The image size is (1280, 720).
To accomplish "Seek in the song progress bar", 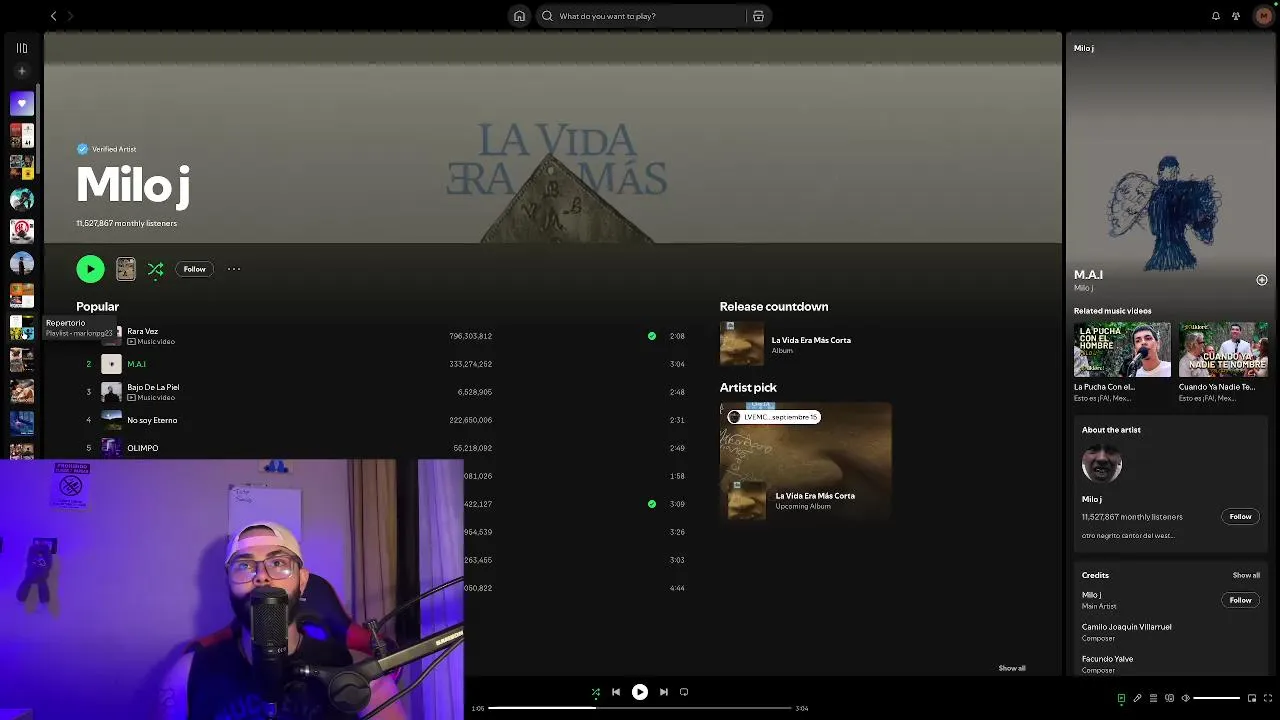I will [x=640, y=708].
